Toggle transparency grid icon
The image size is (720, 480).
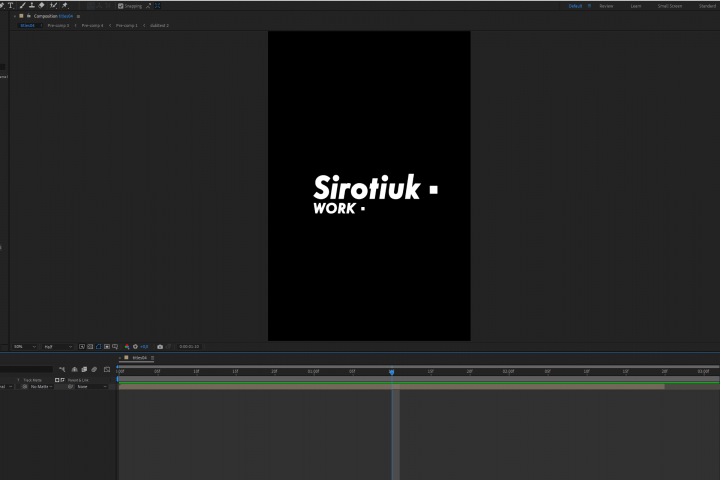point(90,347)
